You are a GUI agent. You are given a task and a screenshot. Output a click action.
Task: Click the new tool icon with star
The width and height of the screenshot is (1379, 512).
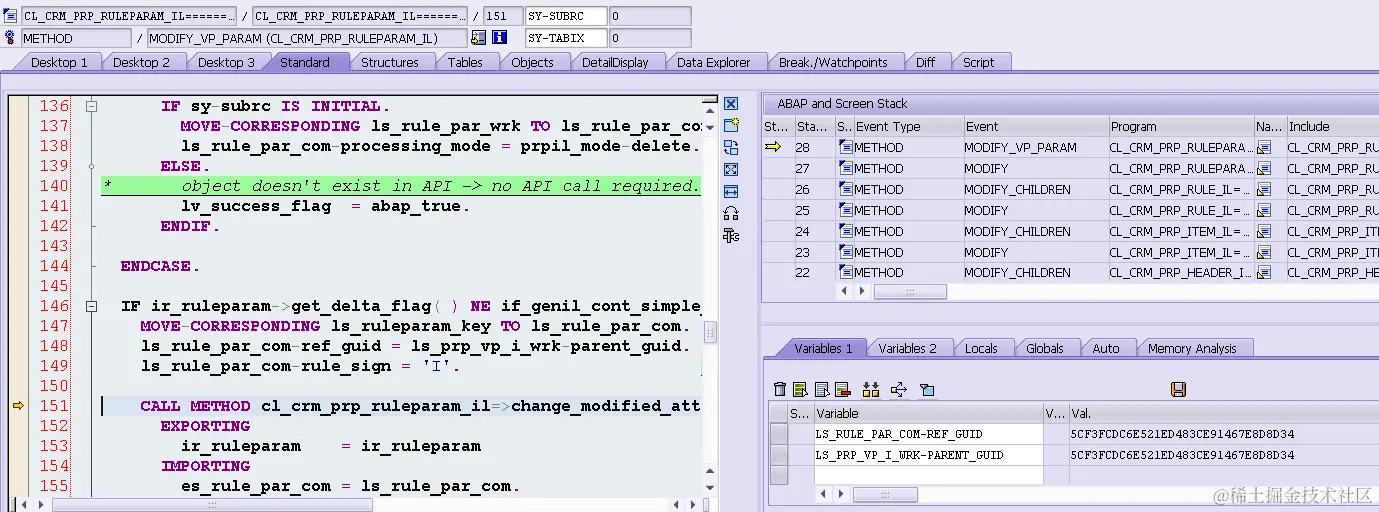731,125
